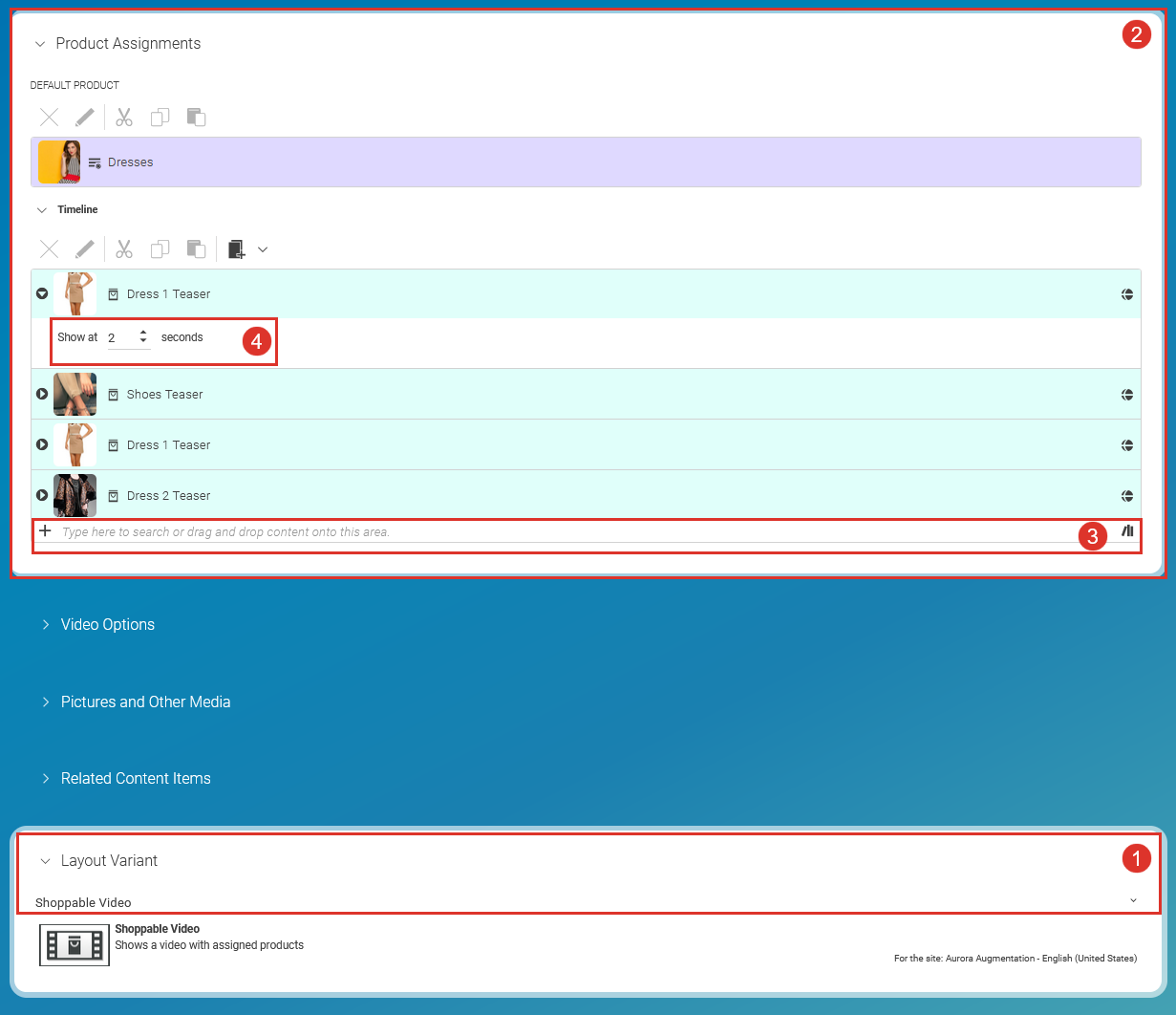Copy the Dresses product using the copy icon
1176x1015 pixels.
(x=160, y=117)
